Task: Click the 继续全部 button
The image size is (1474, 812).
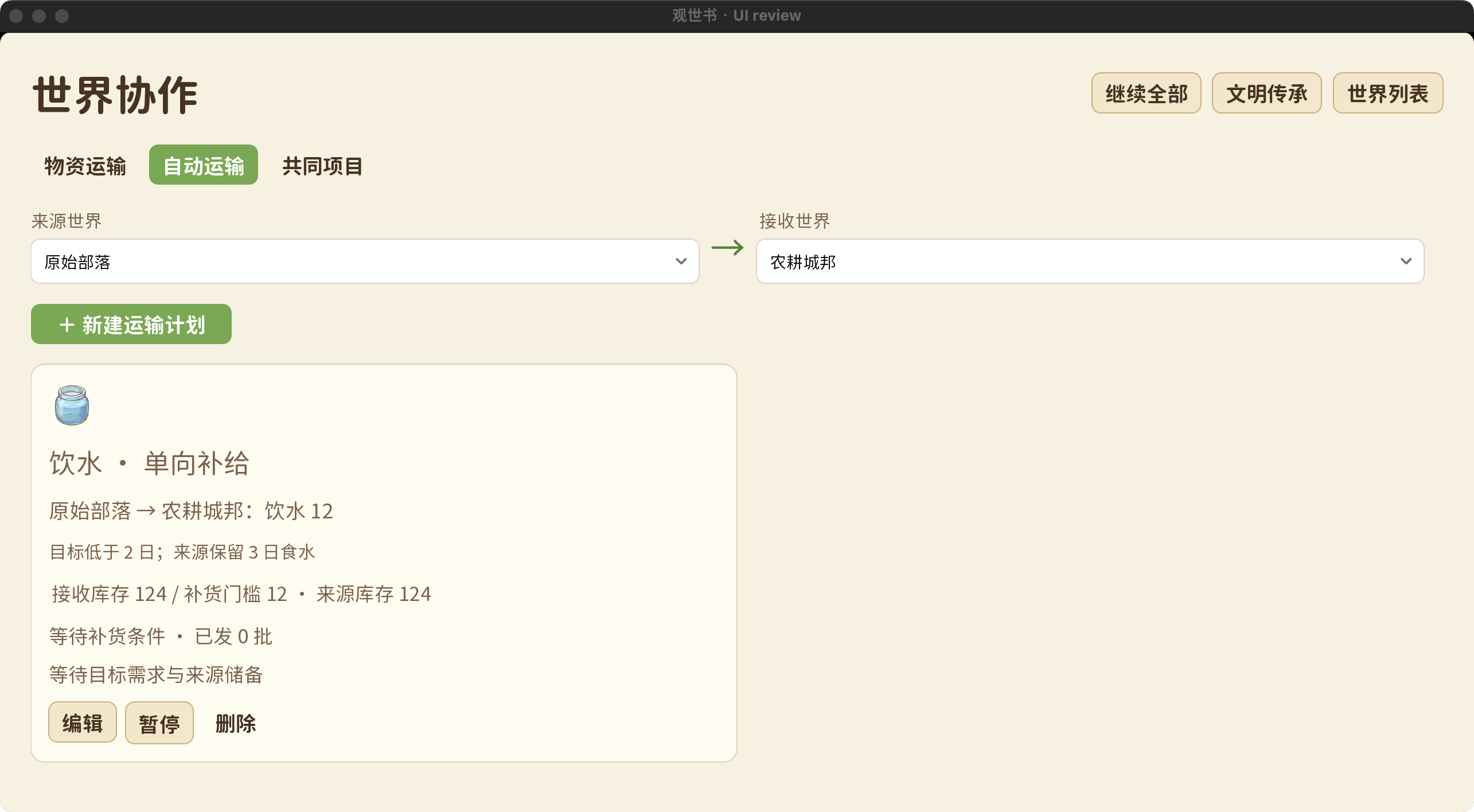Action: pyautogui.click(x=1146, y=93)
